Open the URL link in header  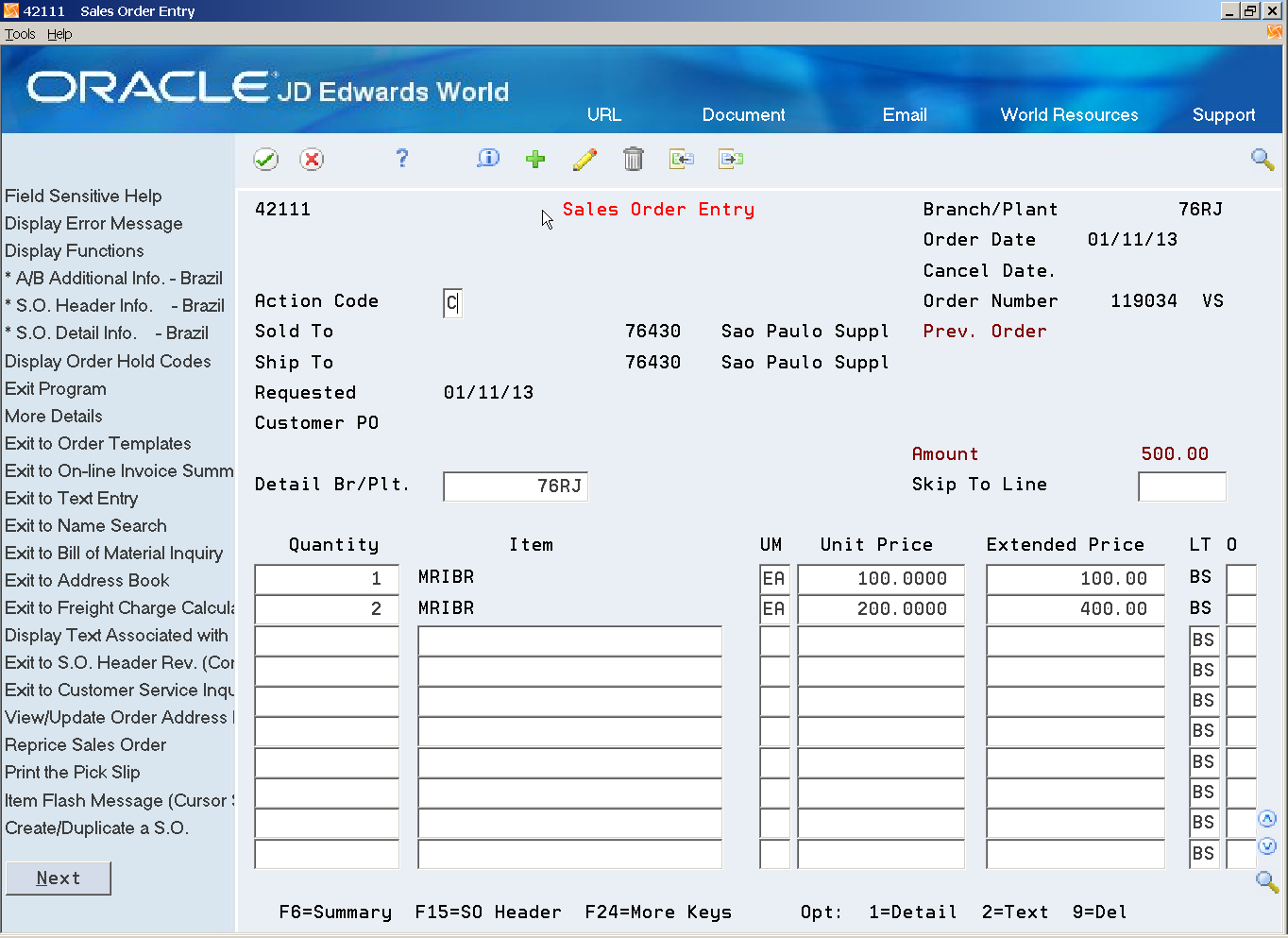[x=604, y=114]
